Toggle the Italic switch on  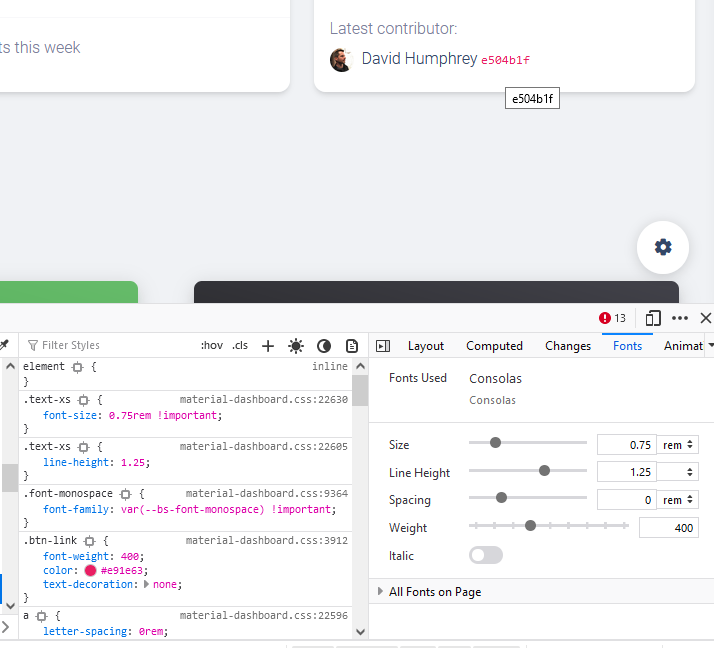pyautogui.click(x=486, y=555)
